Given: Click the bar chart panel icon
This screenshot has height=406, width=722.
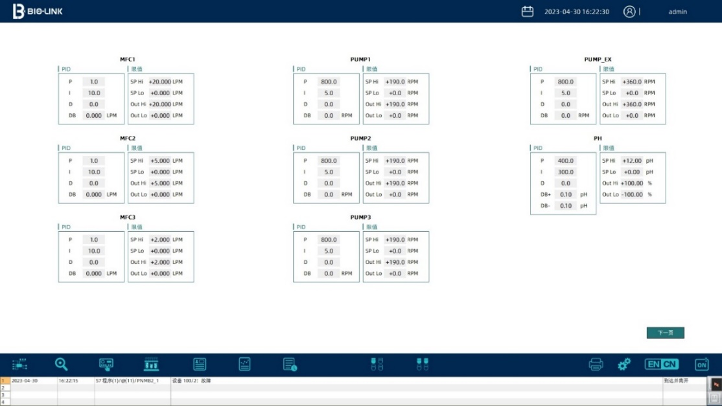Looking at the screenshot, I should (x=152, y=364).
